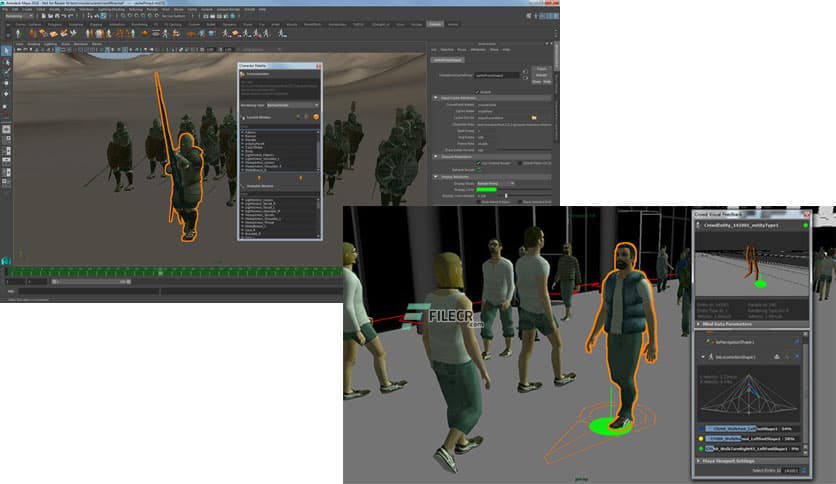The image size is (836, 484).
Task: Expand the Maya Viewport Settings section
Action: (x=698, y=460)
